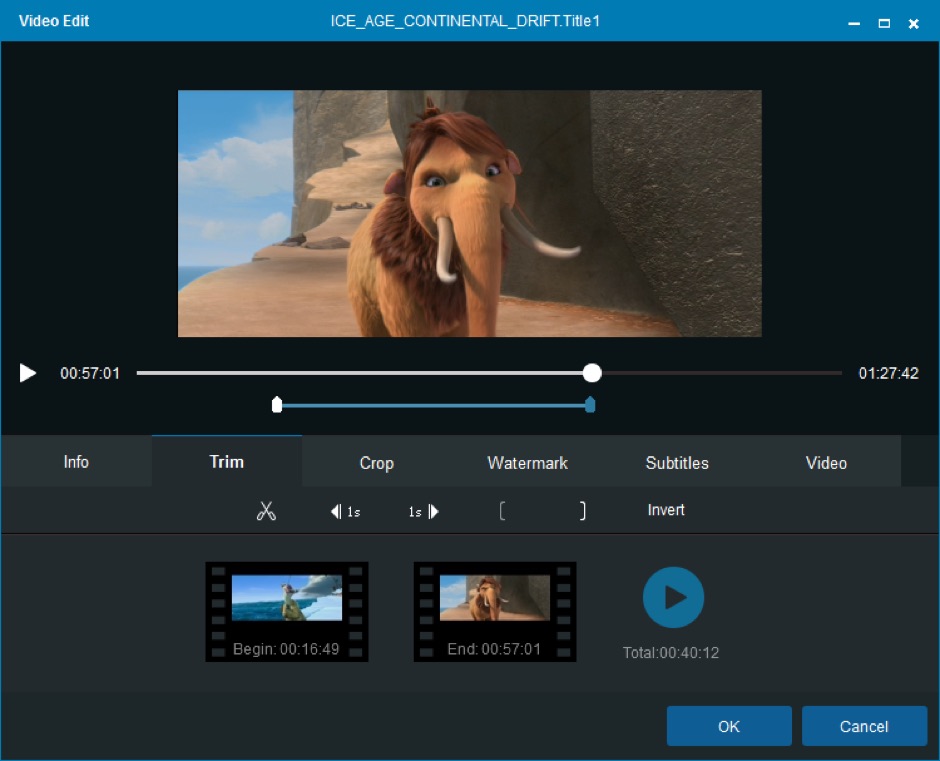The width and height of the screenshot is (940, 761).
Task: Switch to the Crop tab
Action: click(x=376, y=462)
